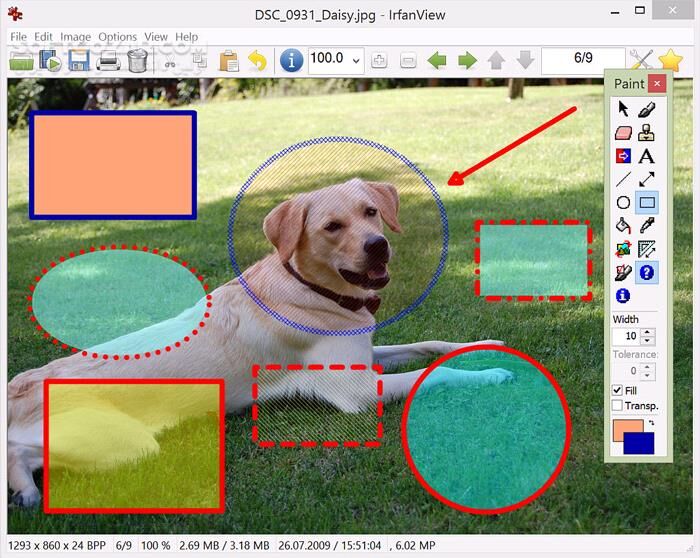Select the Text tool

(647, 156)
